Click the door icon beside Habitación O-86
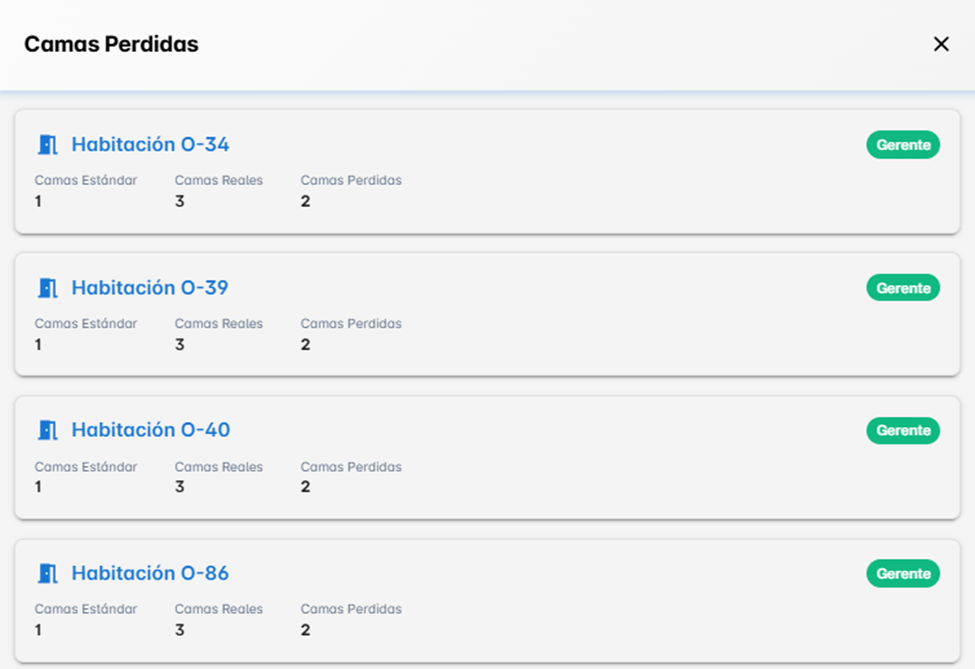The width and height of the screenshot is (975, 669). (x=47, y=573)
